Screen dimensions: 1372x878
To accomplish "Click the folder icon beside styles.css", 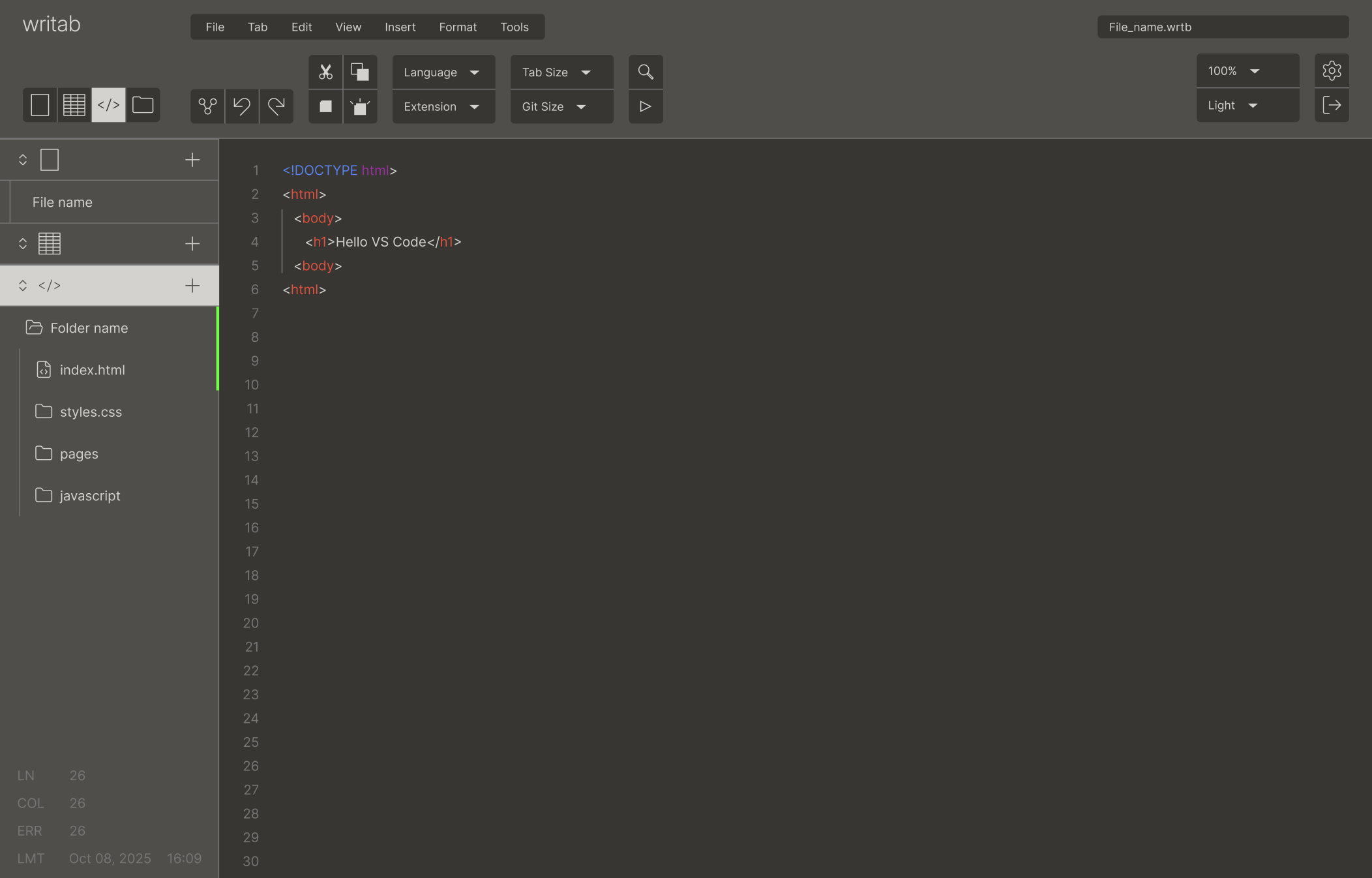I will [x=44, y=412].
